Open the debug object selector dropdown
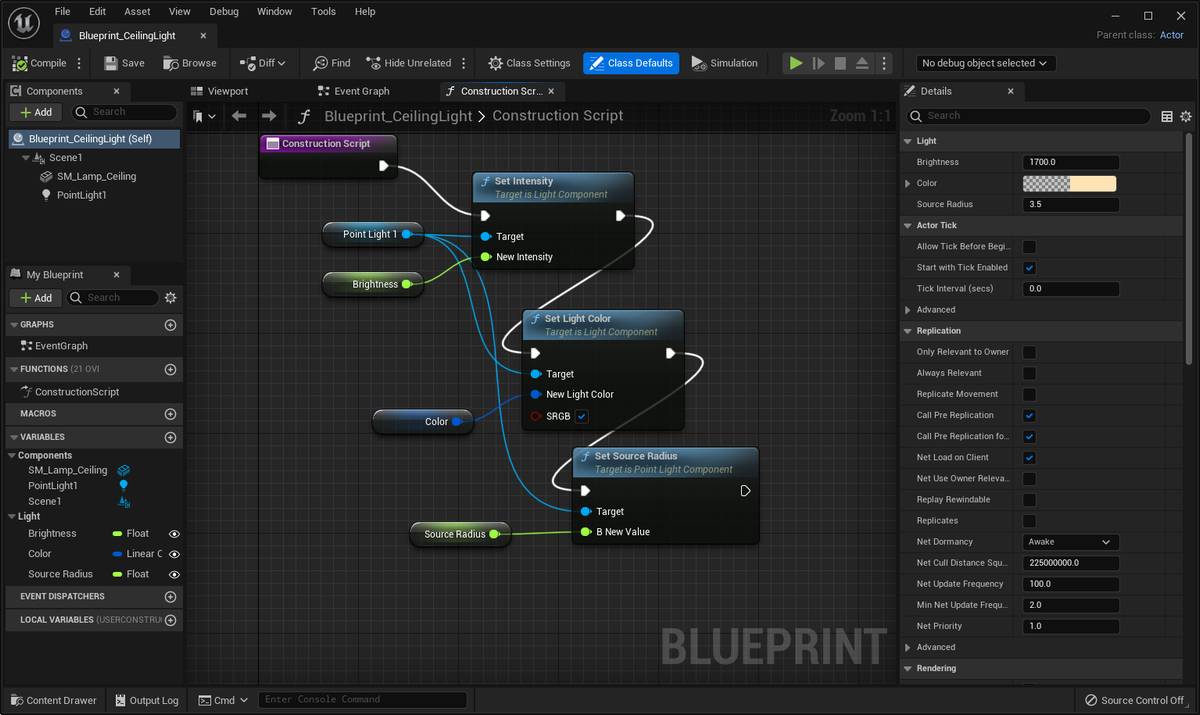 pyautogui.click(x=985, y=63)
